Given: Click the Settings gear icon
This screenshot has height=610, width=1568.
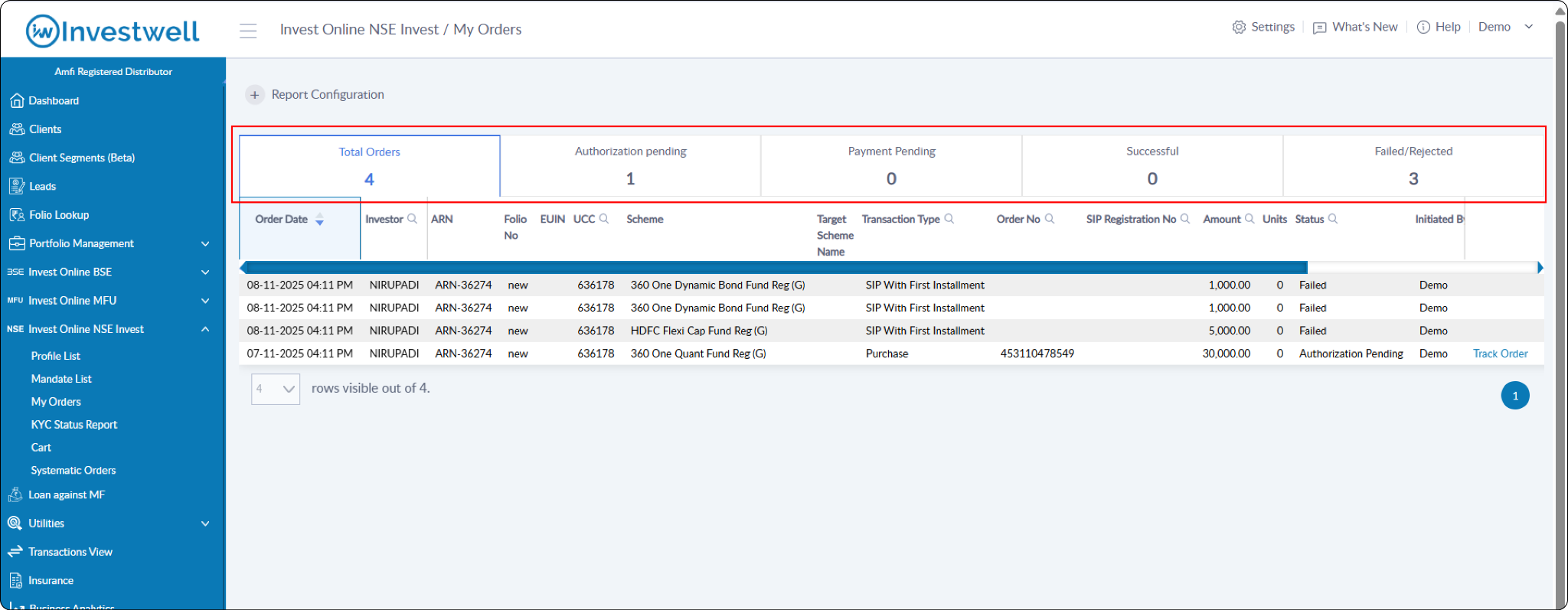Looking at the screenshot, I should (1239, 27).
